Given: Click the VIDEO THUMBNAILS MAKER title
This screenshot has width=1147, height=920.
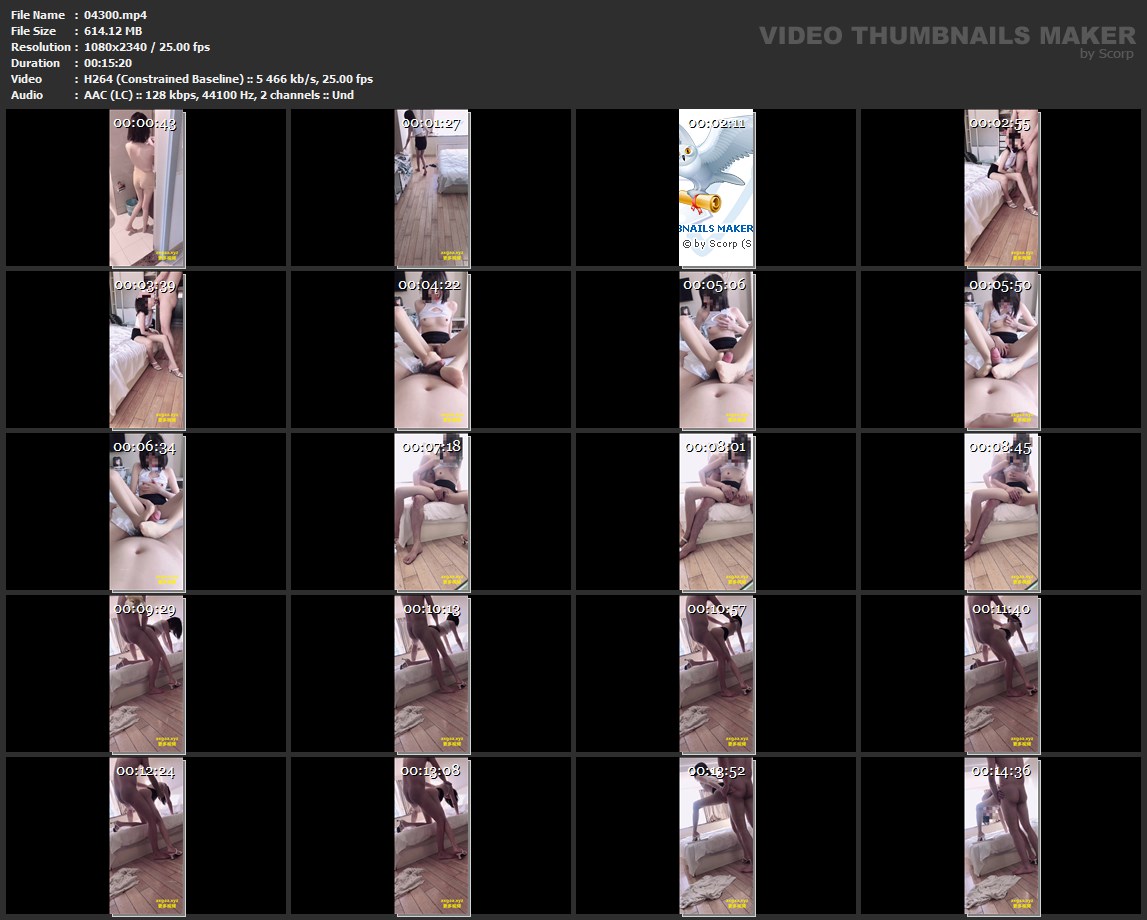Looking at the screenshot, I should pyautogui.click(x=946, y=35).
